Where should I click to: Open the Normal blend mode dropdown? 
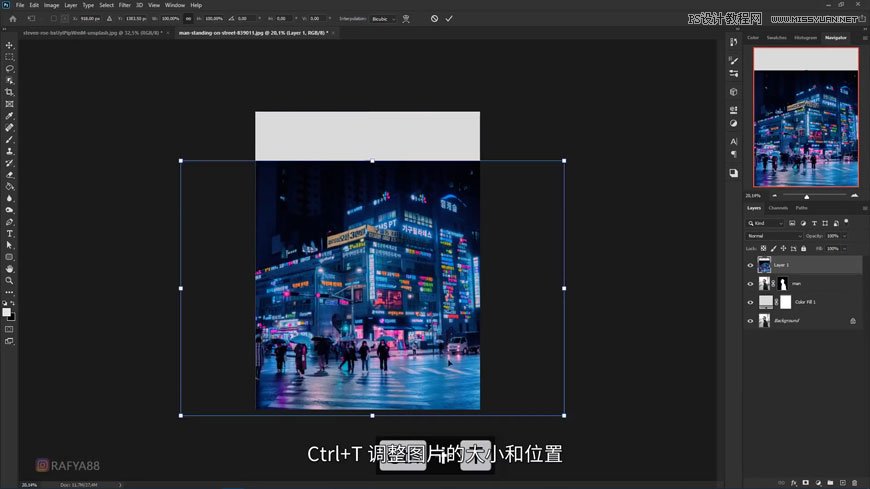(774, 236)
